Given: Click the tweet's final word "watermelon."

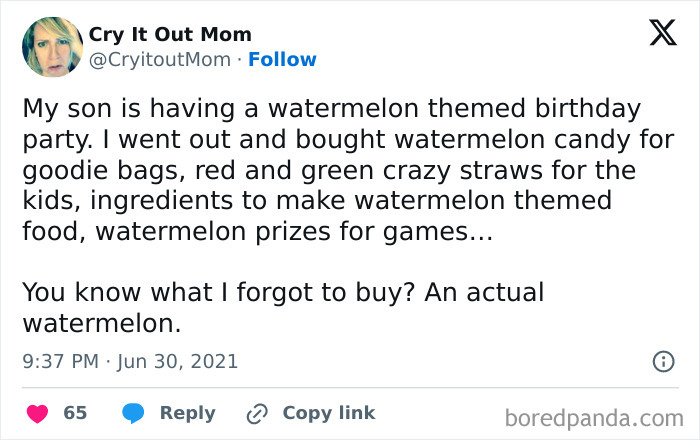Looking at the screenshot, I should point(100,324).
